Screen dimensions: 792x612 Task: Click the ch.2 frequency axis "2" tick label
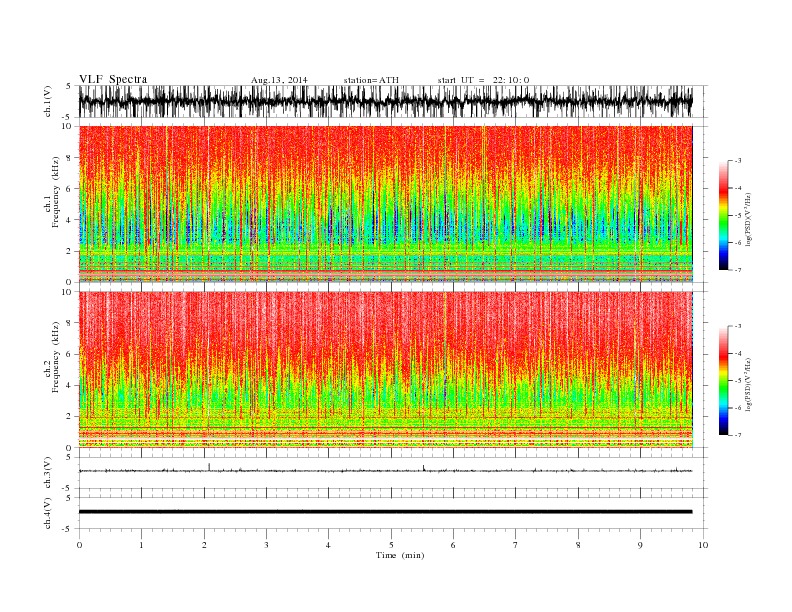pos(69,417)
